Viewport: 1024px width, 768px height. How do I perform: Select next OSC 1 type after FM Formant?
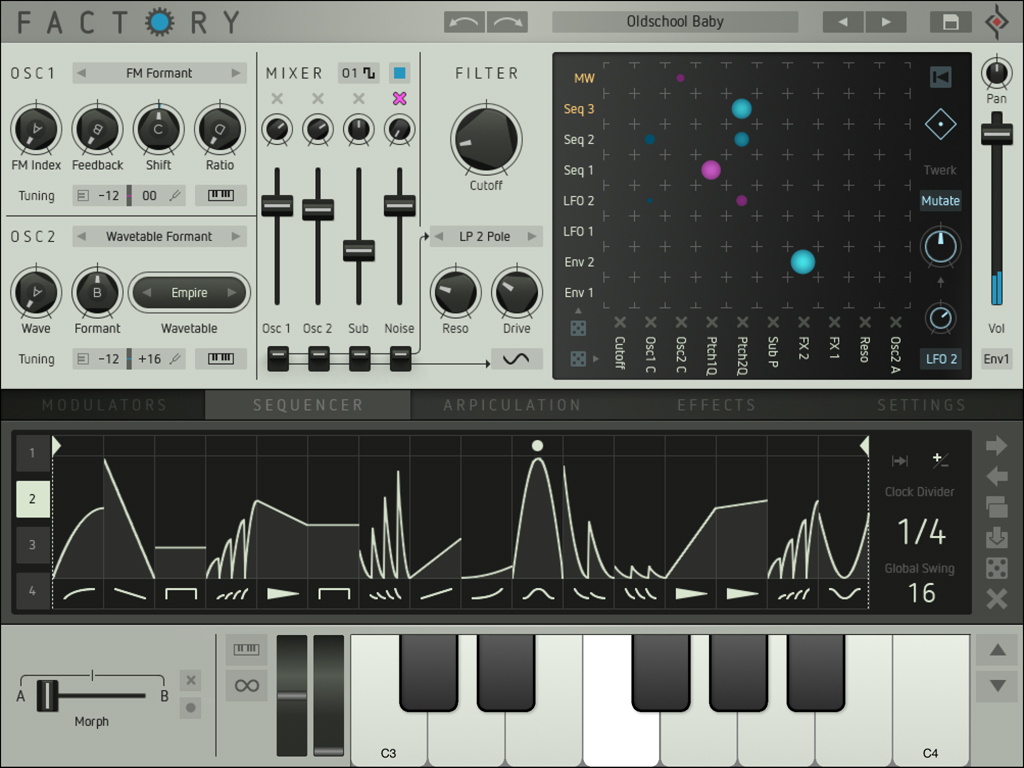[236, 73]
